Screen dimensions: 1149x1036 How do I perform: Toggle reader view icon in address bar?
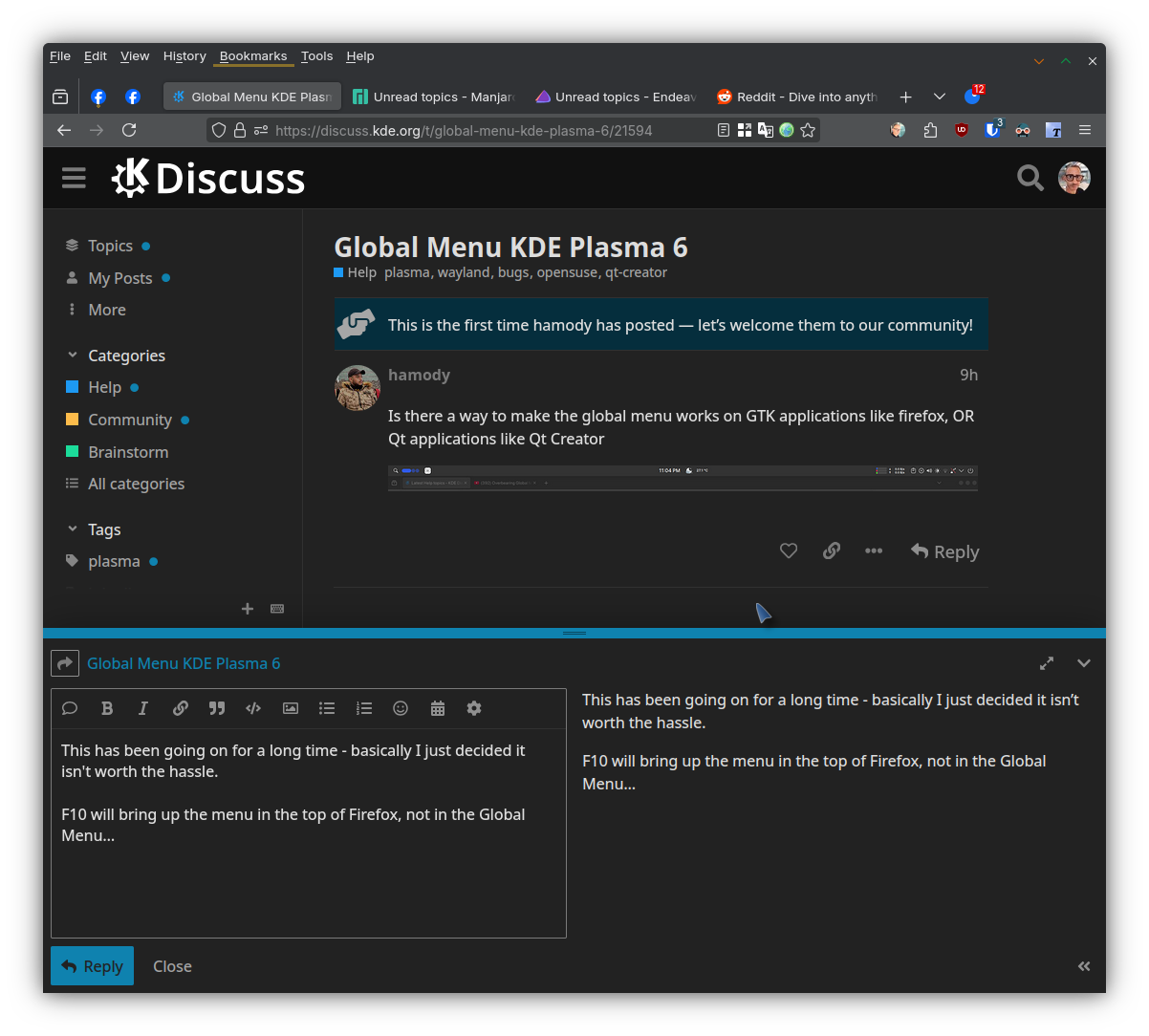coord(724,130)
